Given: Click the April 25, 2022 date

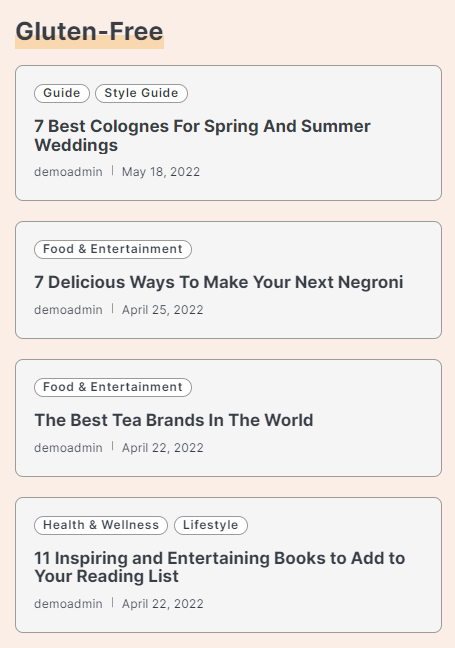Looking at the screenshot, I should point(162,310).
